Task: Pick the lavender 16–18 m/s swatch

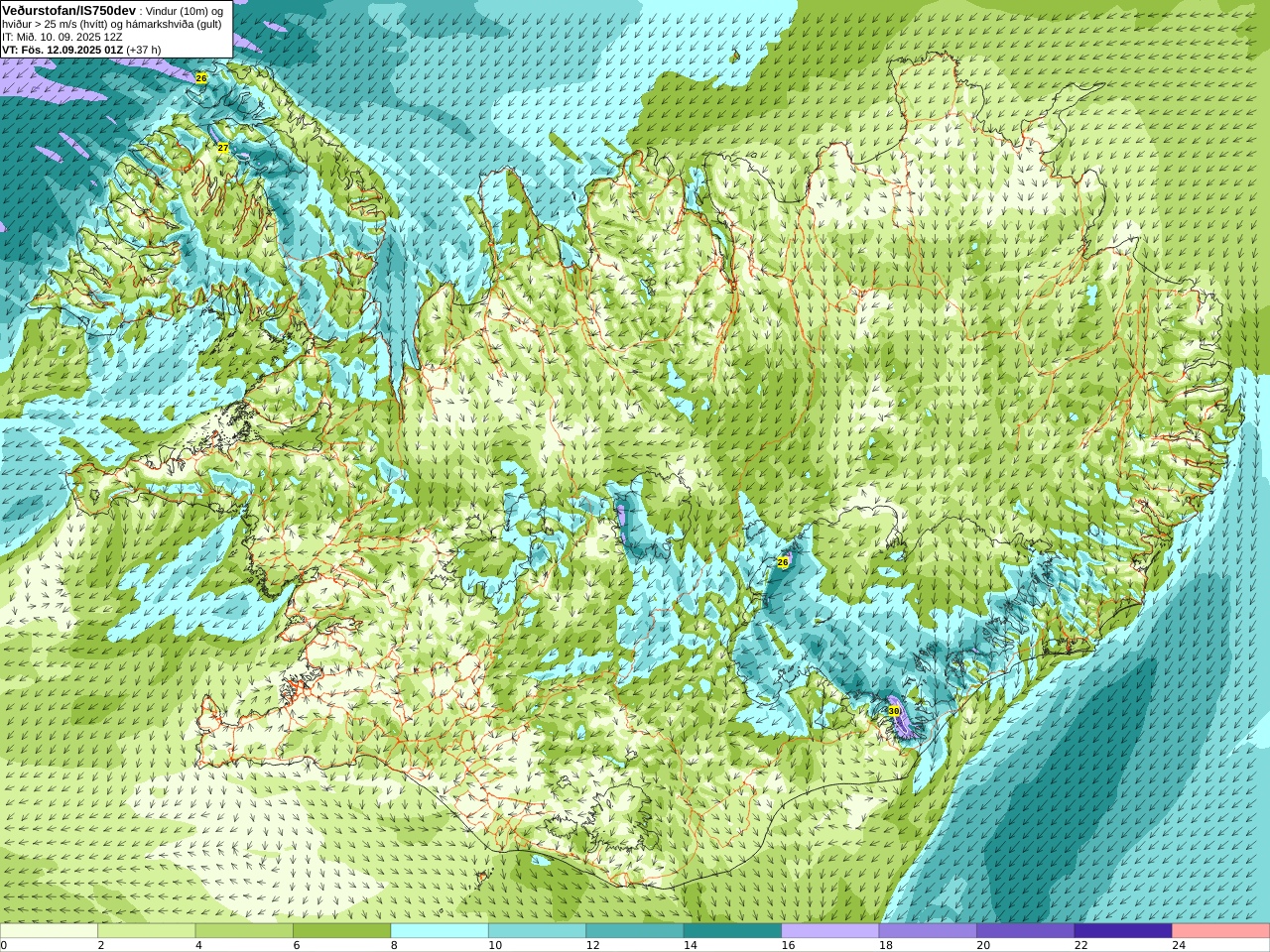Action: (830, 931)
